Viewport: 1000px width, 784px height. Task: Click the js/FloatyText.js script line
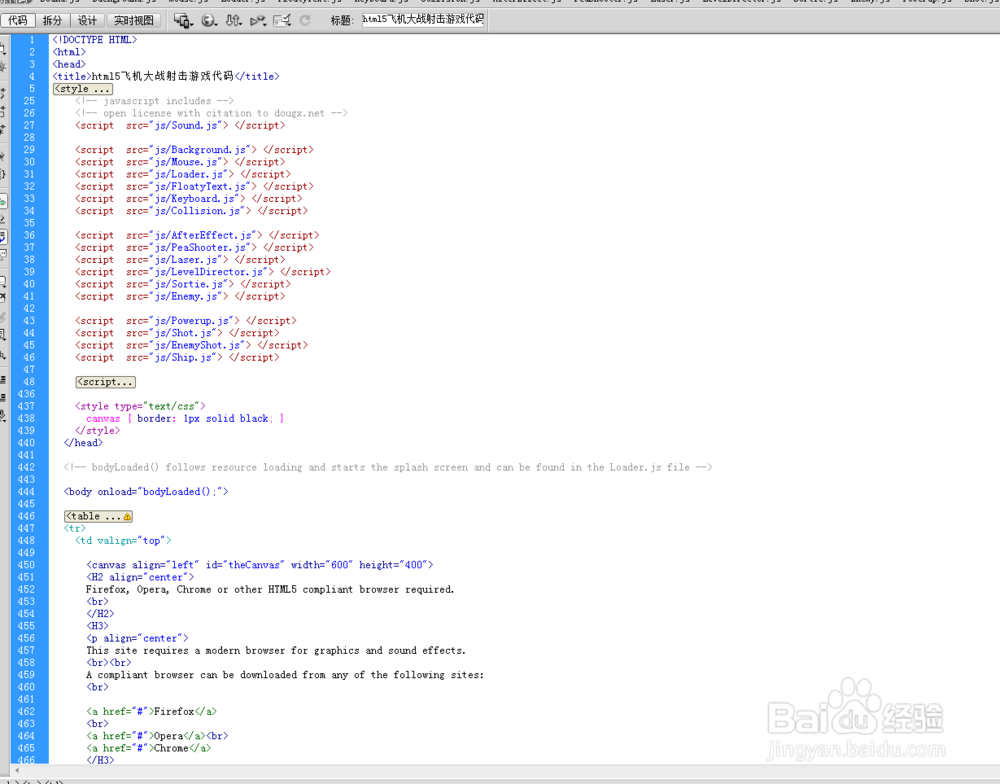tap(195, 186)
